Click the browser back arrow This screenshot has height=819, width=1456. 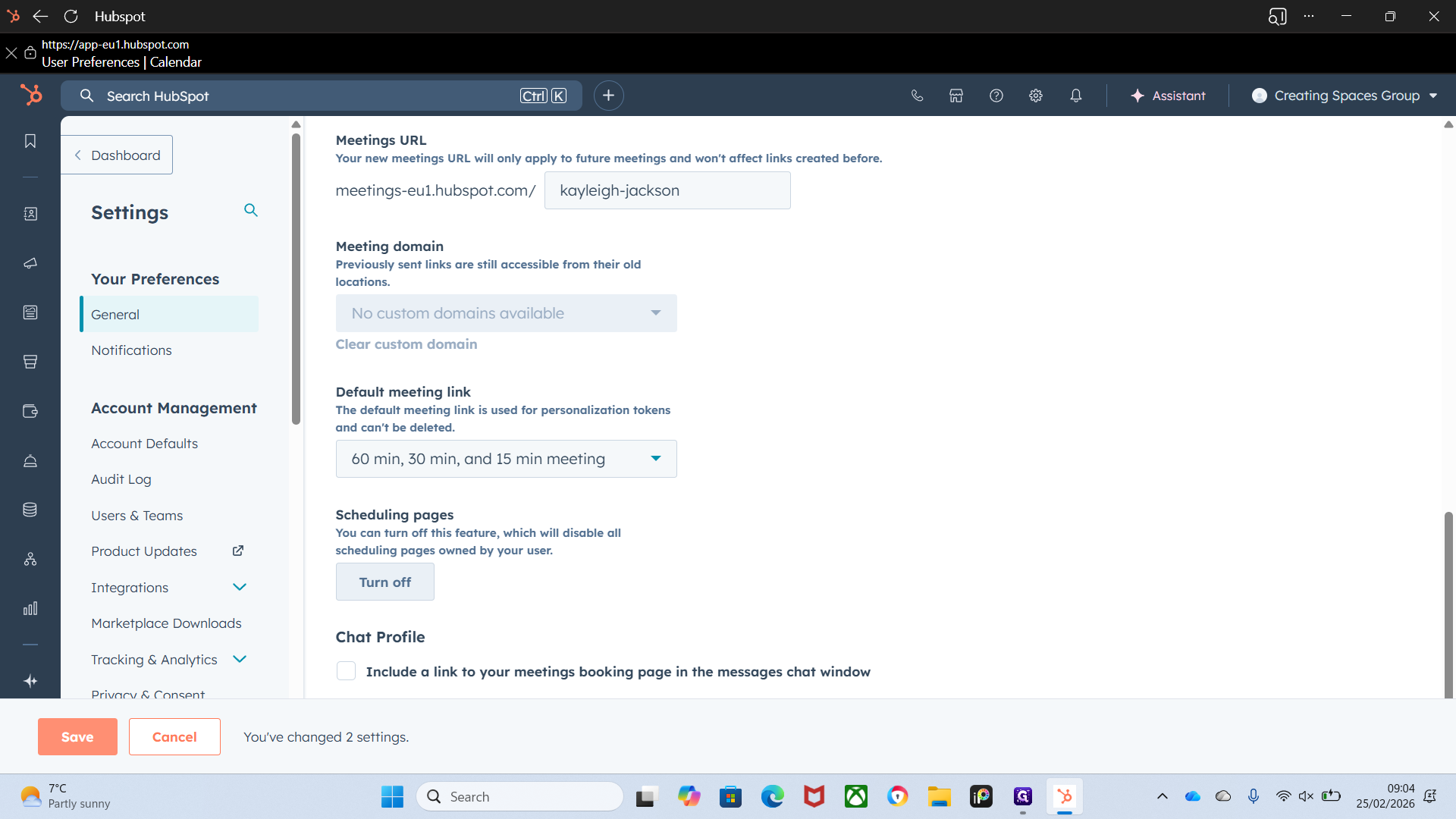pyautogui.click(x=40, y=16)
